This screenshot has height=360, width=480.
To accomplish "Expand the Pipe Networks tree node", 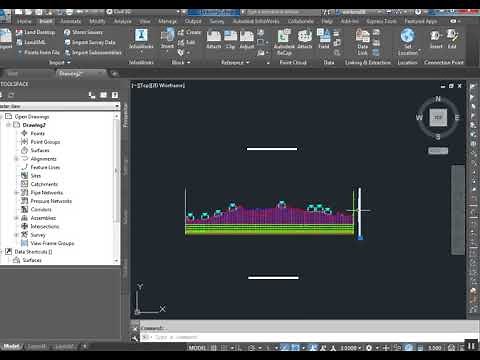I will (16, 193).
